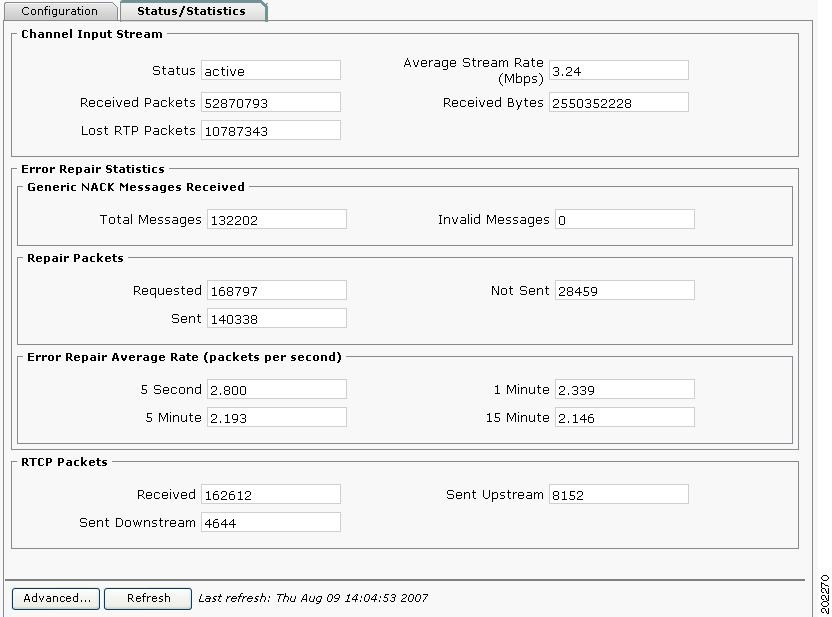
Task: Click the Total Messages label
Action: [150, 220]
